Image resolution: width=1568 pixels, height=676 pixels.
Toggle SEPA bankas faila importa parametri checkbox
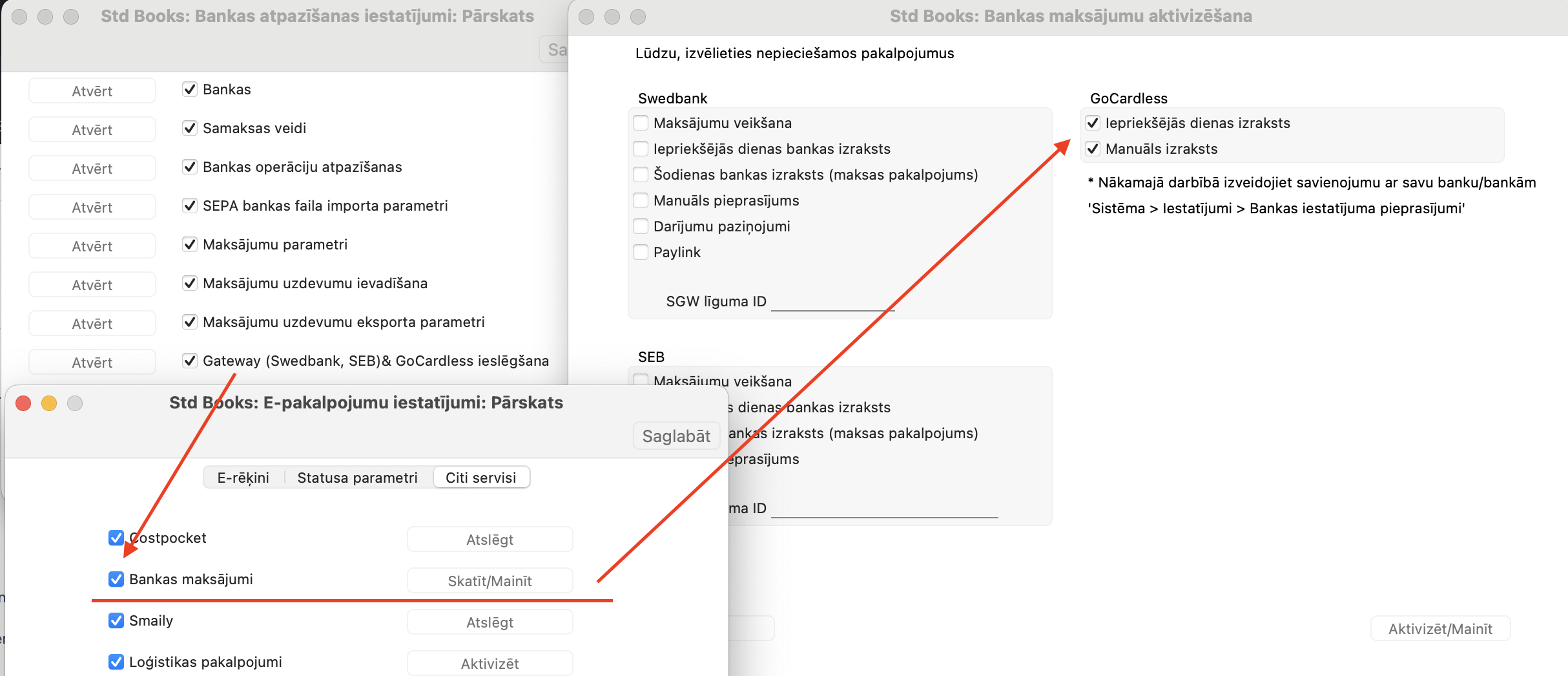pos(189,206)
